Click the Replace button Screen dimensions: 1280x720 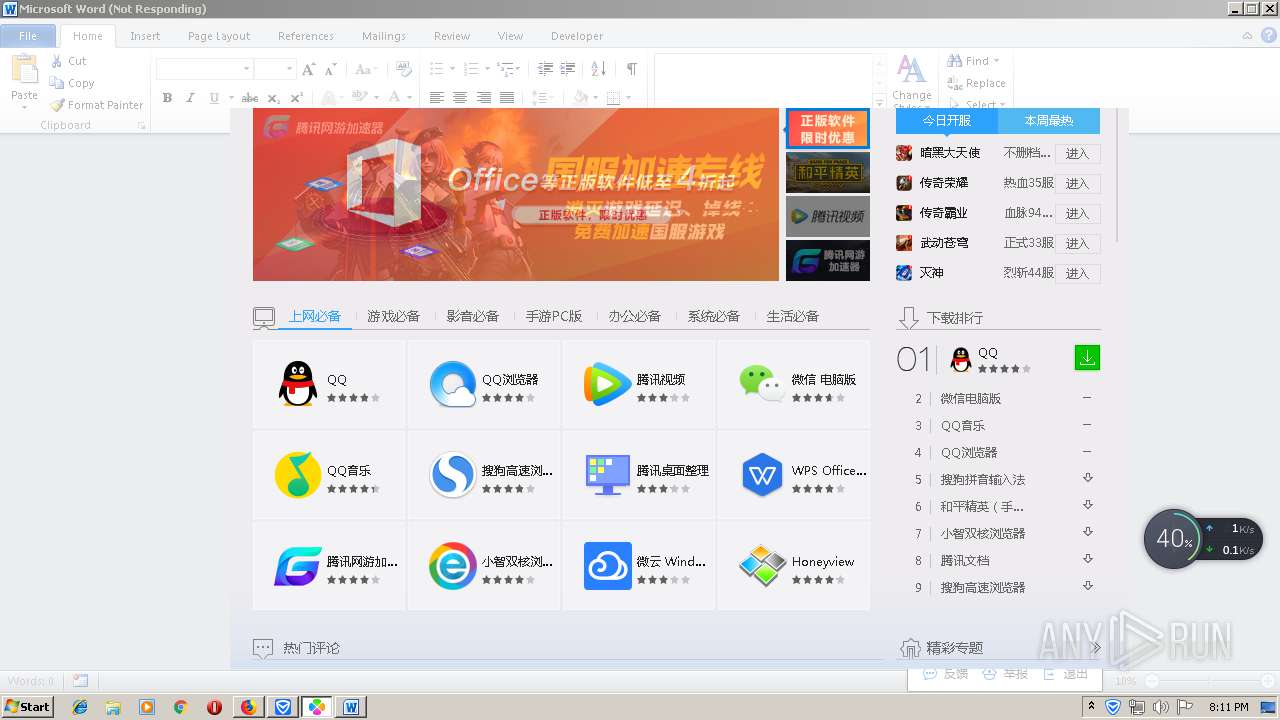(976, 83)
